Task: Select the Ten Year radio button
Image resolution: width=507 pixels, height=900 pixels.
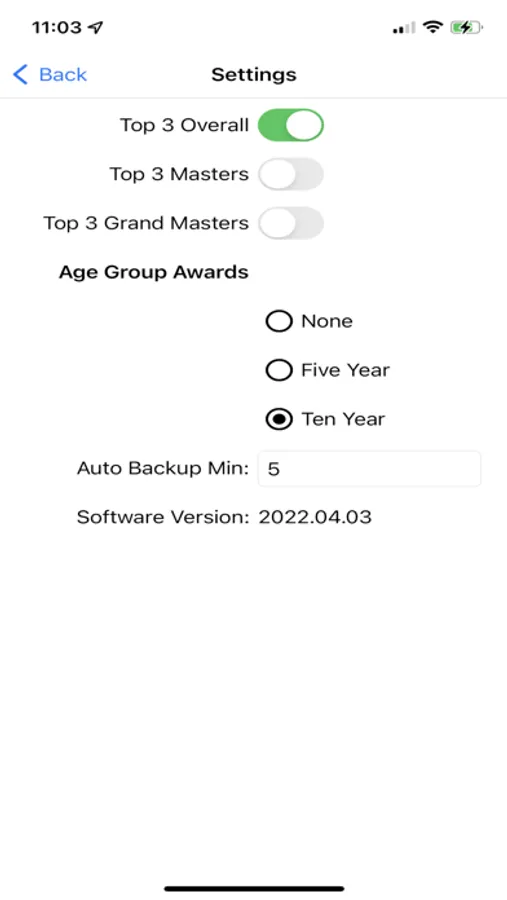Action: (x=279, y=420)
